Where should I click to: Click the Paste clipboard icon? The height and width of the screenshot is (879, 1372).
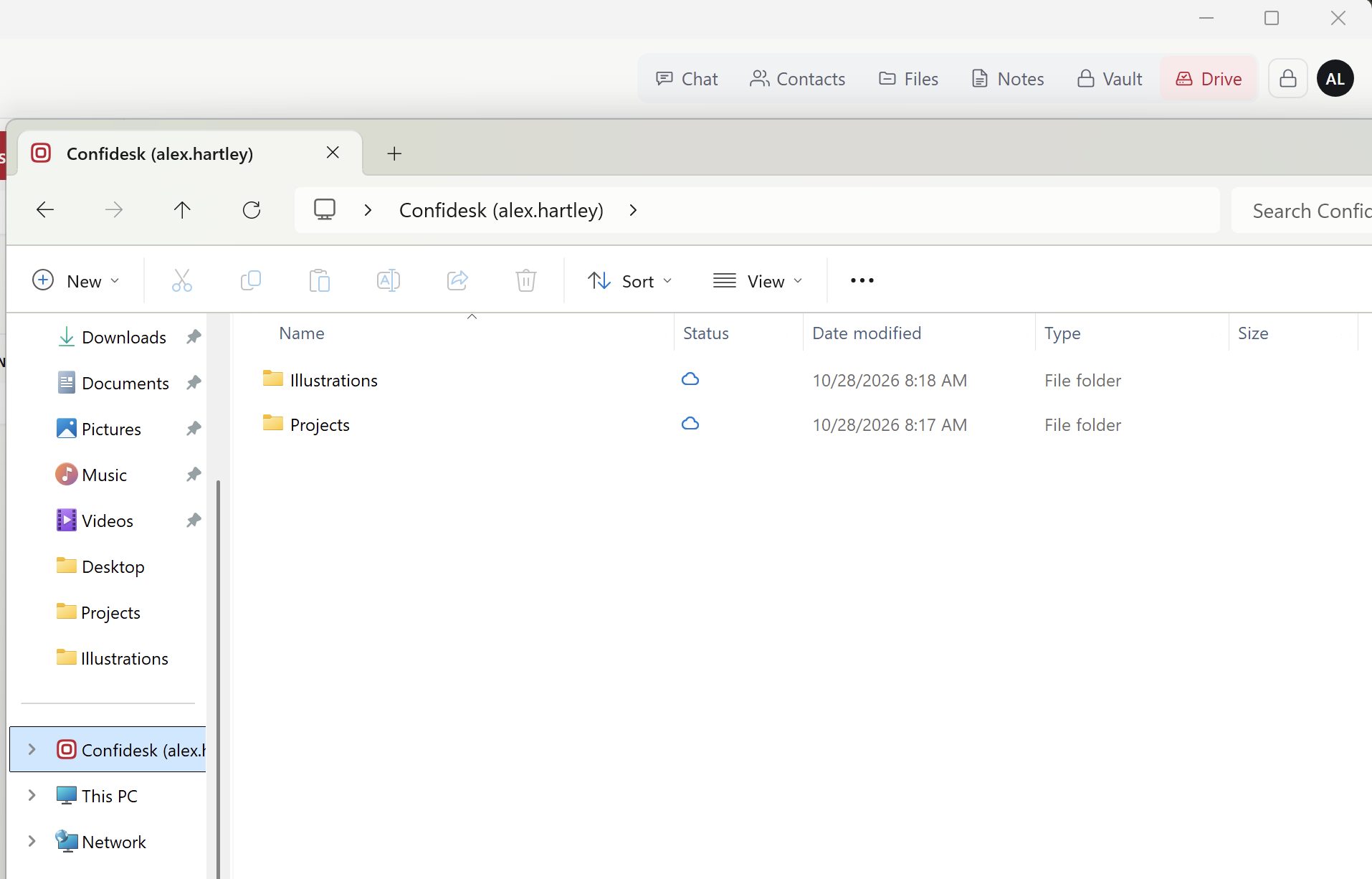[x=320, y=280]
